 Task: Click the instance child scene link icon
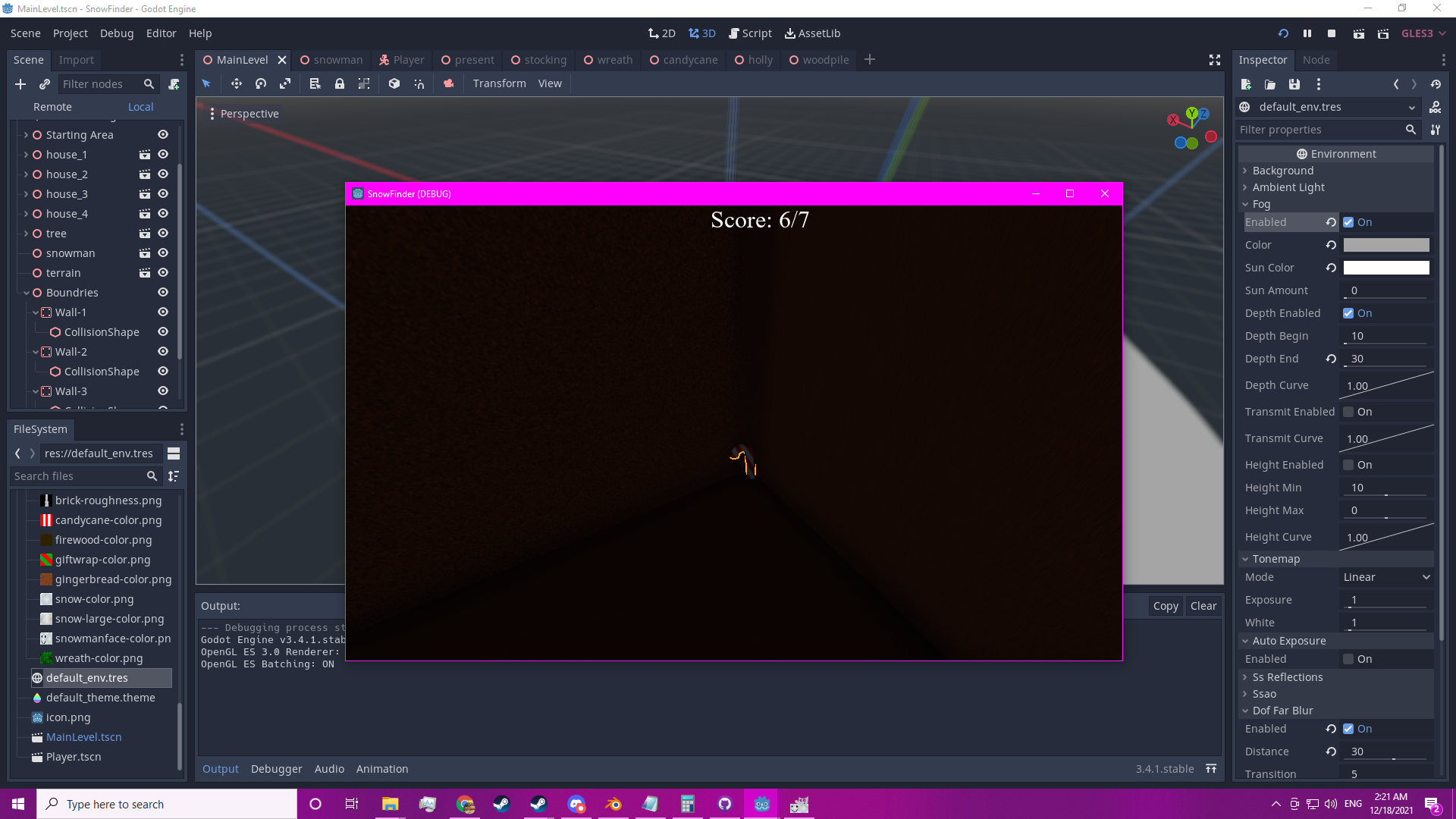pyautogui.click(x=45, y=84)
